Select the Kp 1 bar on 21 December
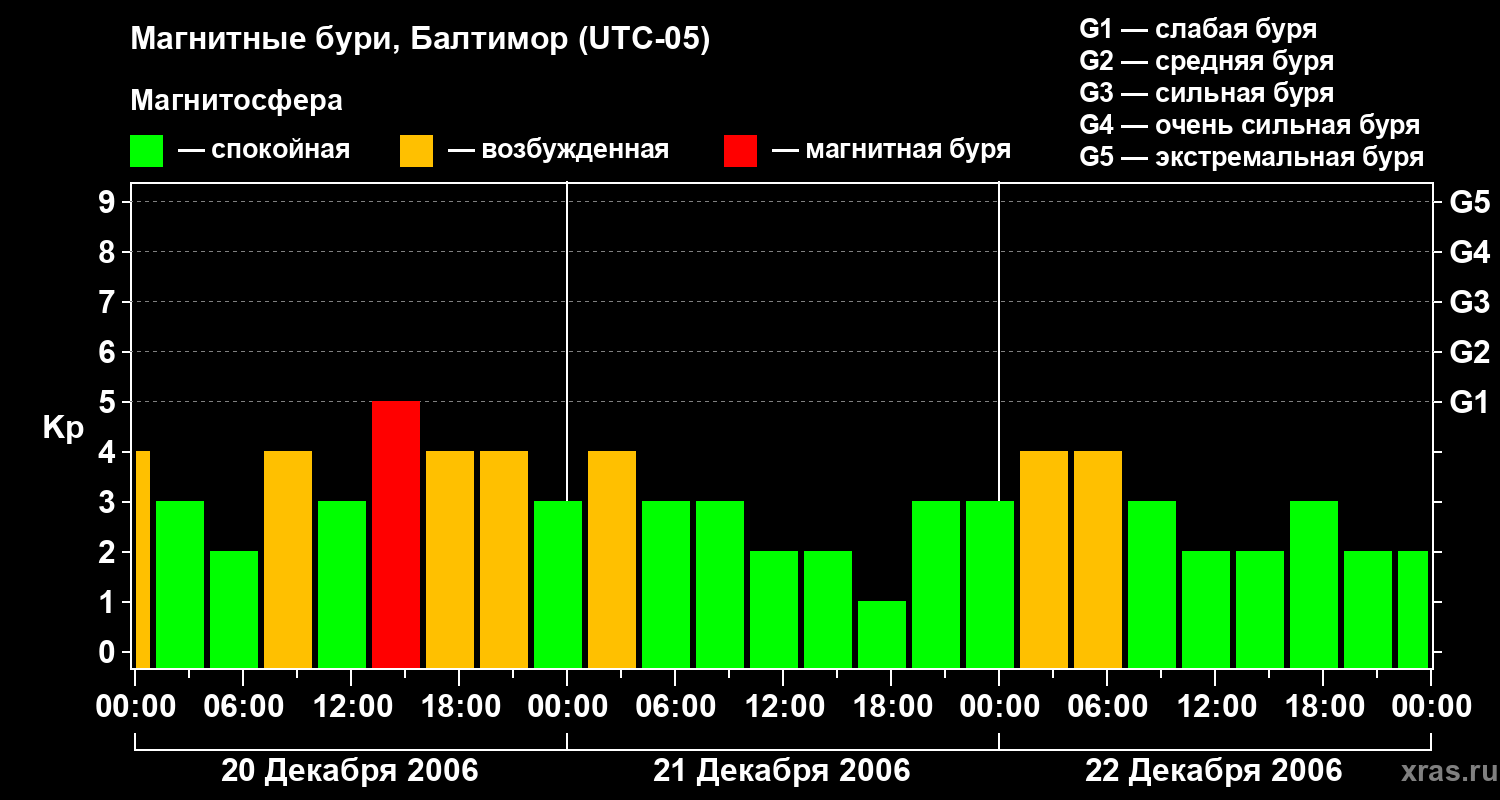 (882, 634)
